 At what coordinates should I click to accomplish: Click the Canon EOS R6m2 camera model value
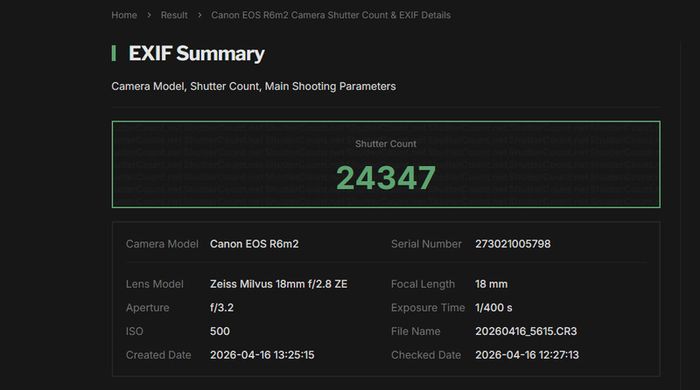(254, 244)
